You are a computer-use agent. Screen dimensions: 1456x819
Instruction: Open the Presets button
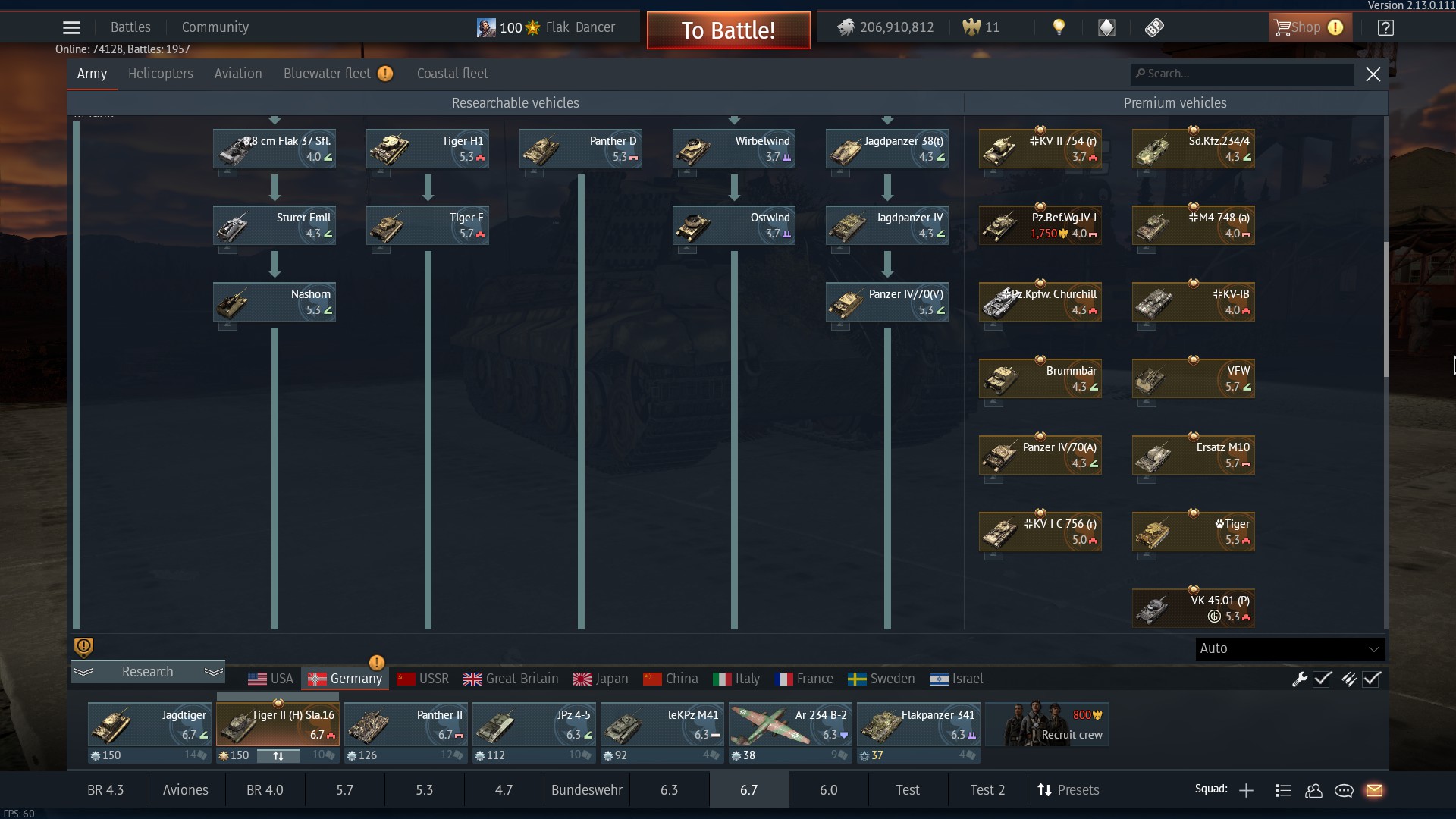coord(1068,790)
